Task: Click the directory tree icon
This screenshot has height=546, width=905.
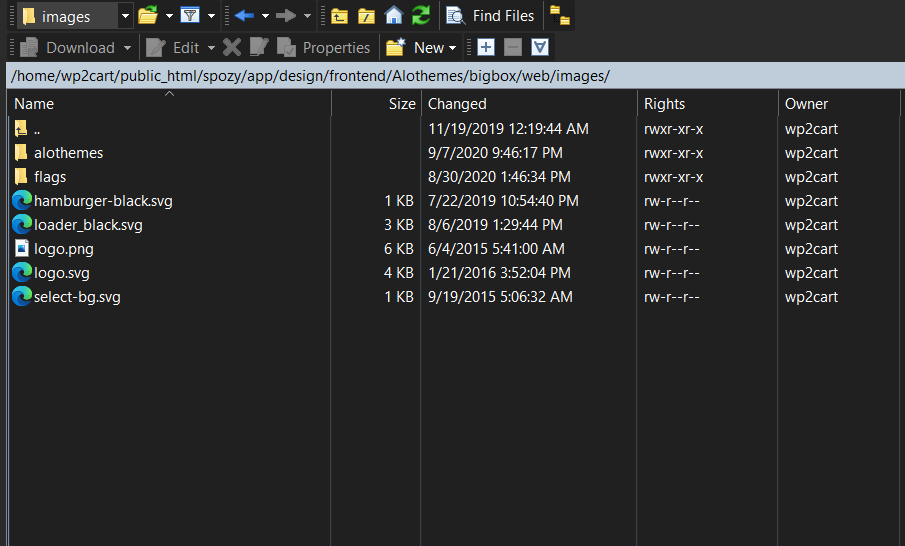Action: [560, 16]
